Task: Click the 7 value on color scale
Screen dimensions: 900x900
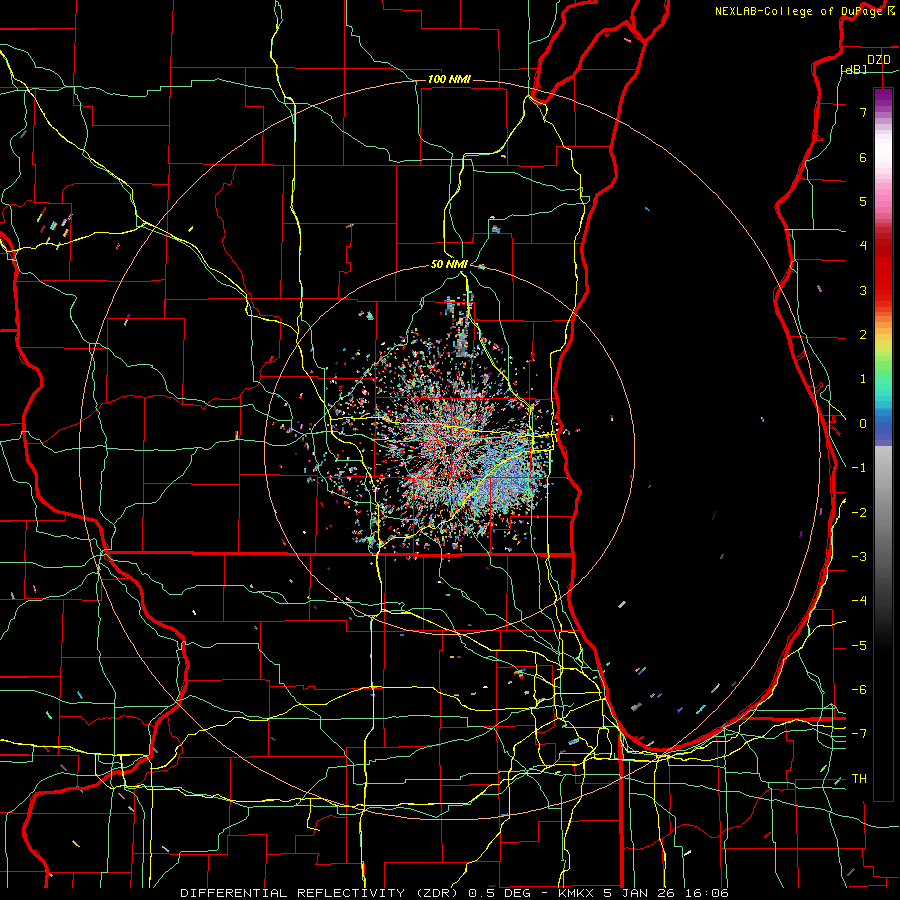Action: [863, 112]
